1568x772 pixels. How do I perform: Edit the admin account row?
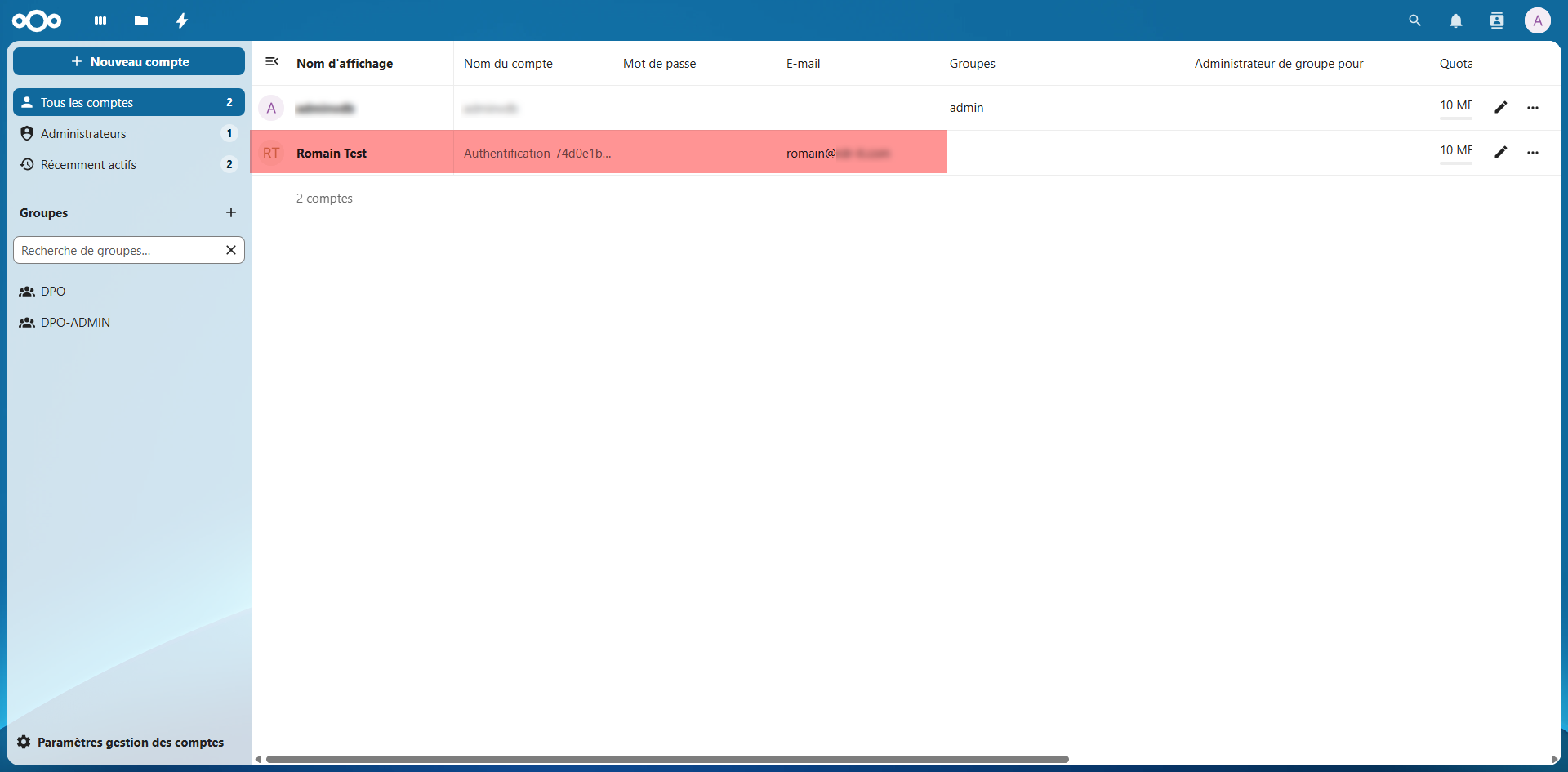pos(1501,107)
